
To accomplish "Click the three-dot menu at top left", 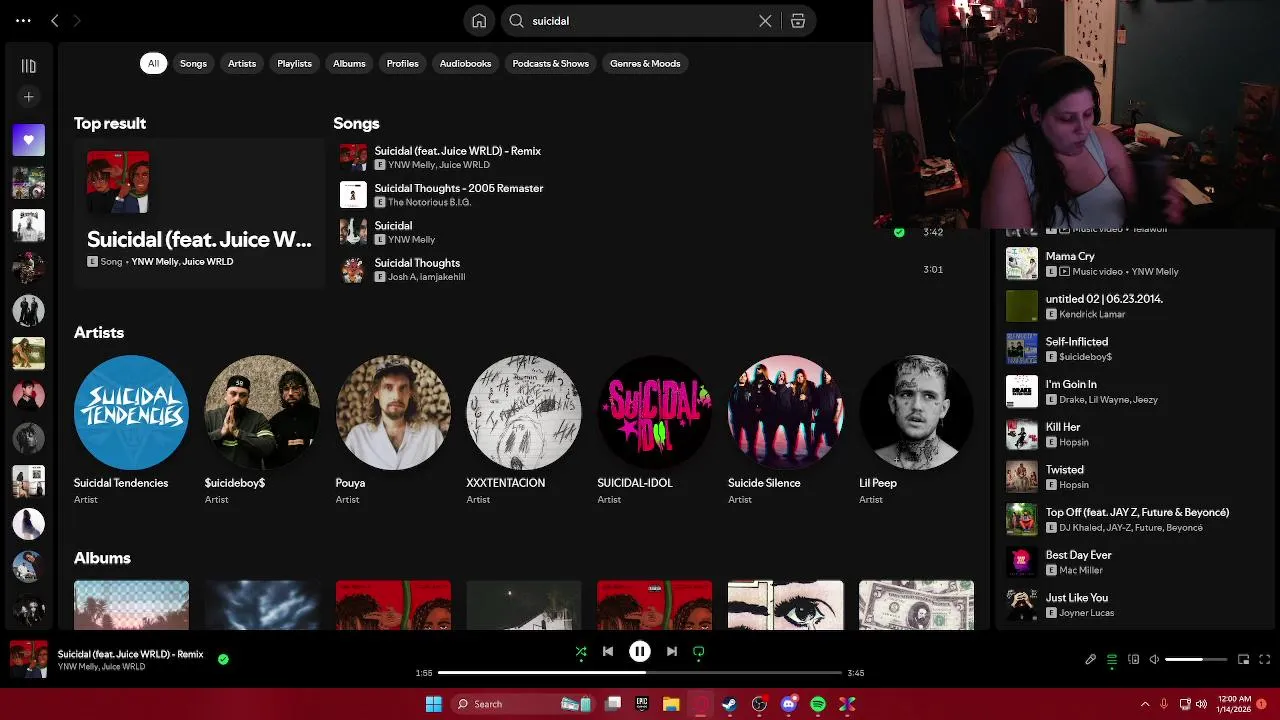I will (x=23, y=20).
